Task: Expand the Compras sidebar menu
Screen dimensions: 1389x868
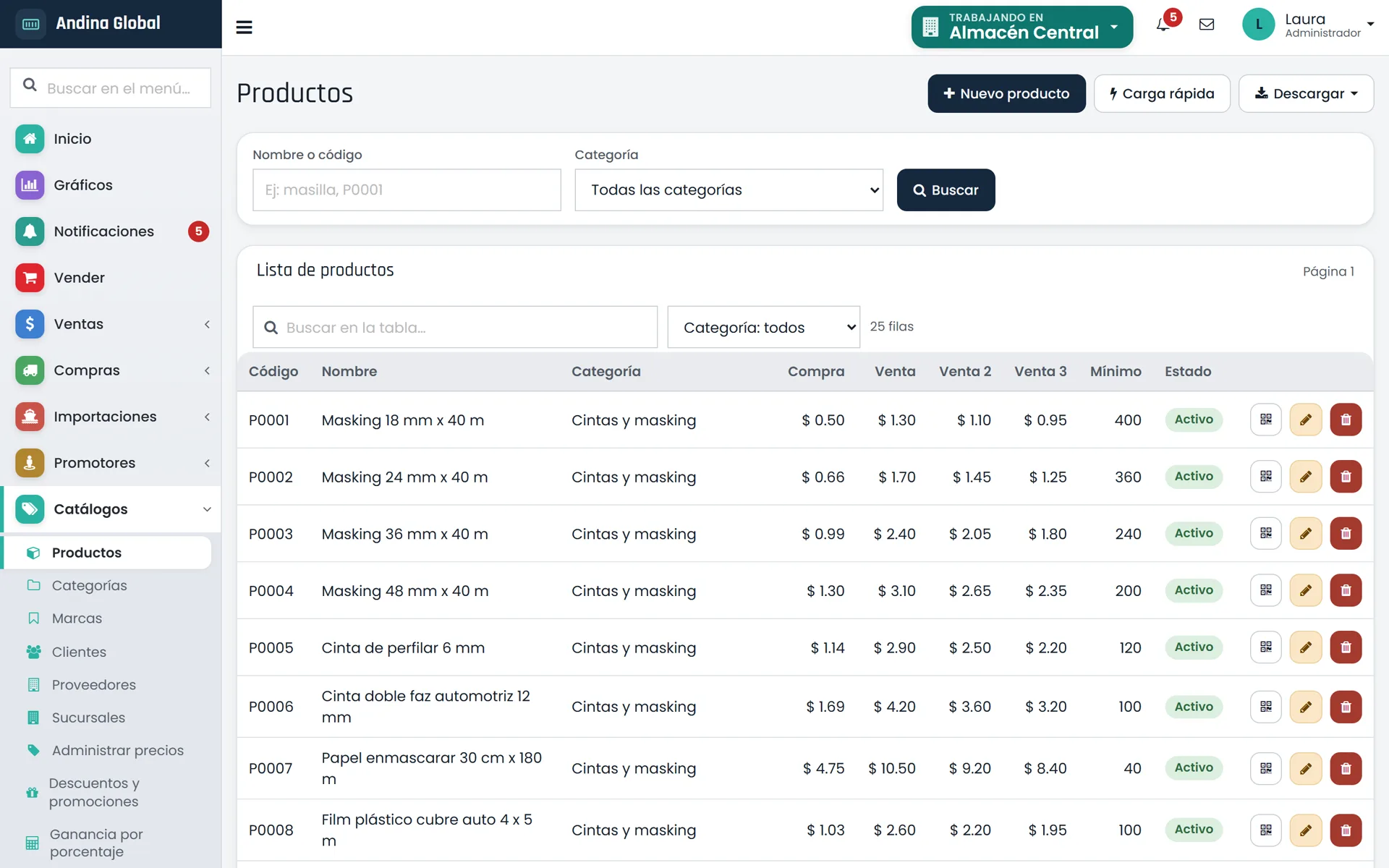Action: 111,370
